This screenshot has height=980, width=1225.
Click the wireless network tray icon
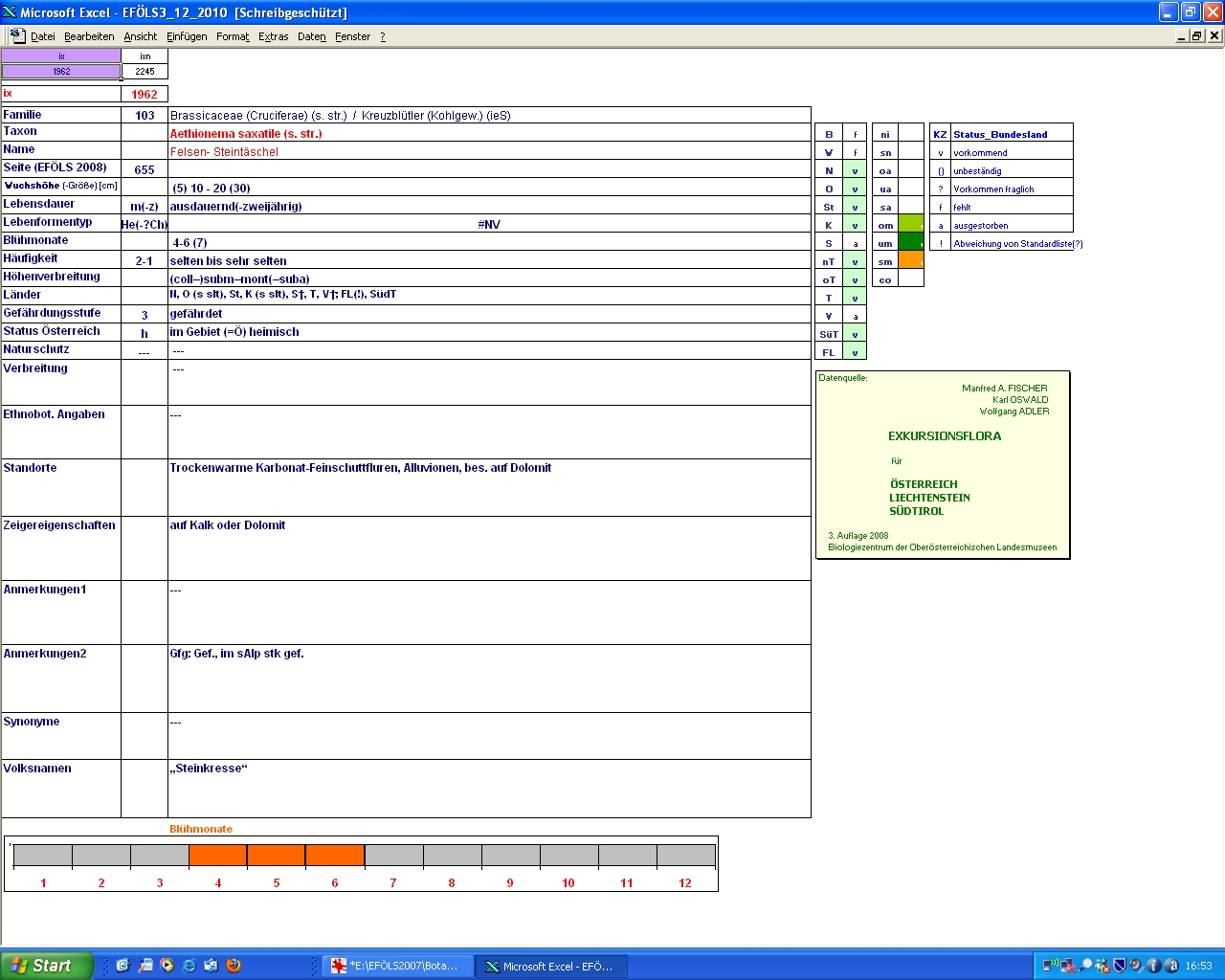tap(1050, 966)
